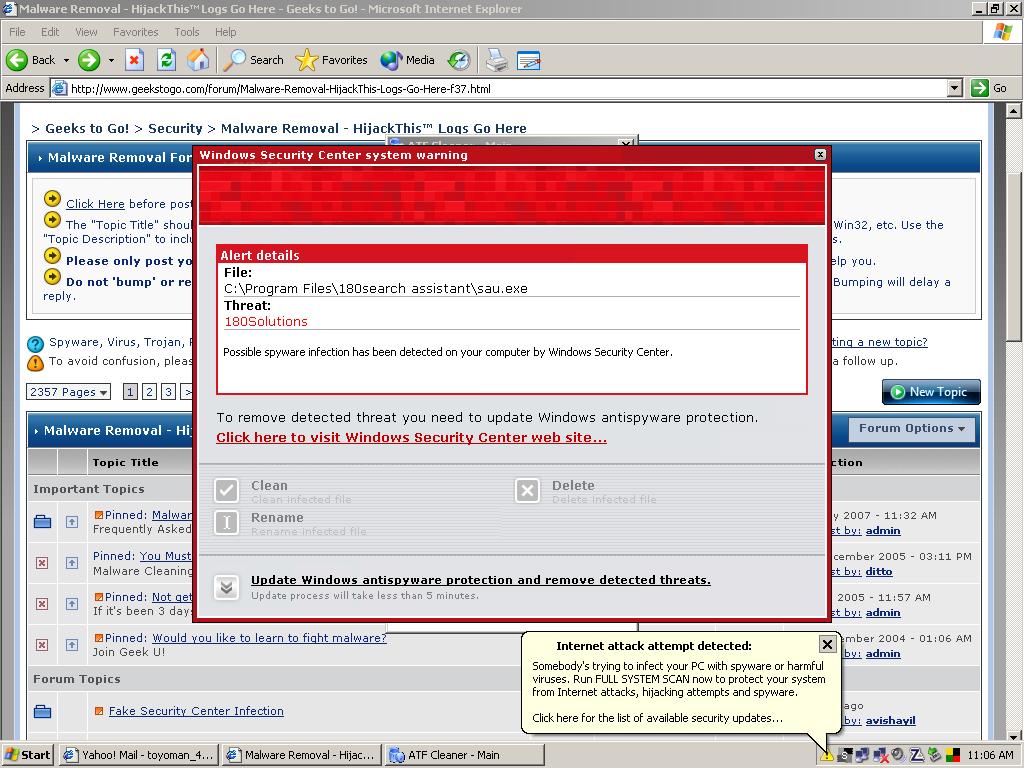The image size is (1024, 768).
Task: Open the Forum Options dropdown
Action: (x=912, y=429)
